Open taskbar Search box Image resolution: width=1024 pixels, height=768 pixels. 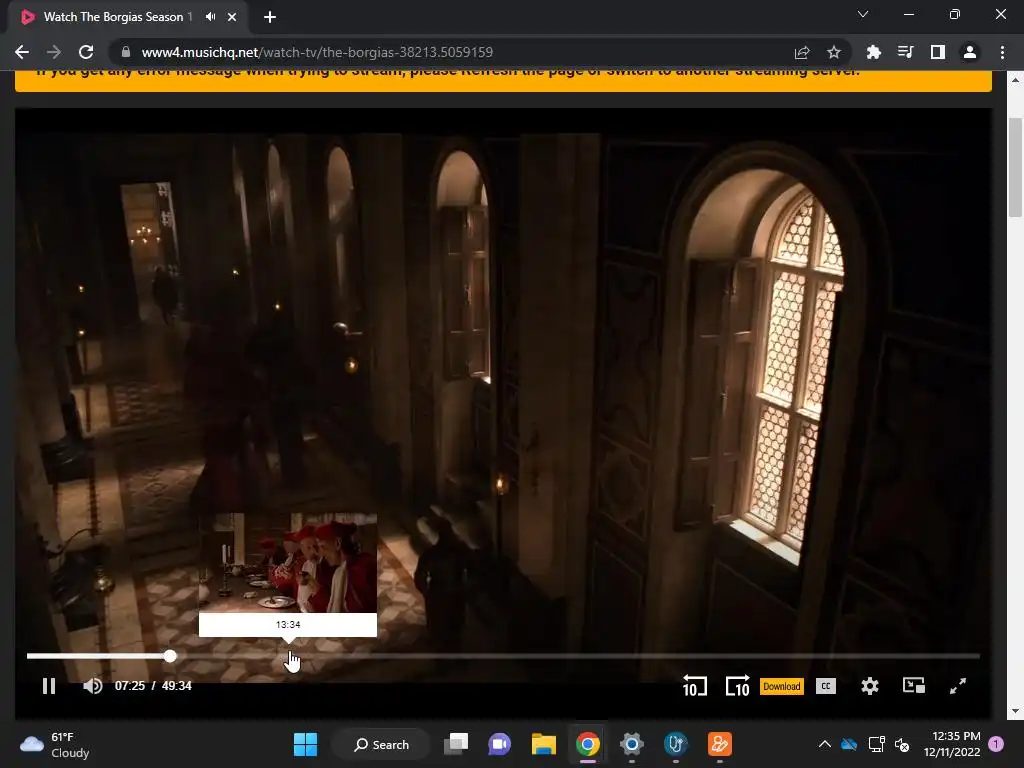[381, 744]
